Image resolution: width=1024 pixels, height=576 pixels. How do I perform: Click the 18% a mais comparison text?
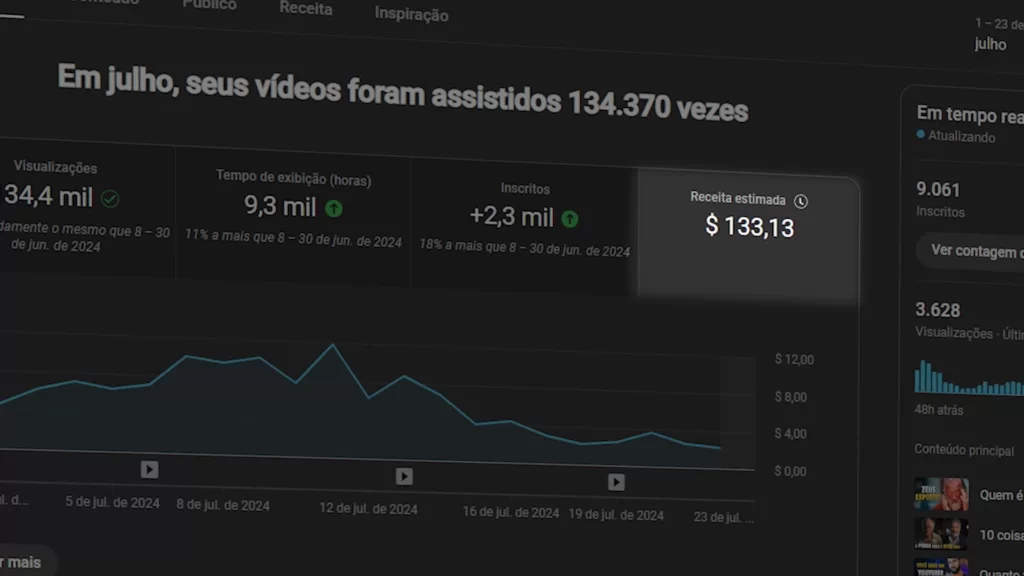pos(524,248)
